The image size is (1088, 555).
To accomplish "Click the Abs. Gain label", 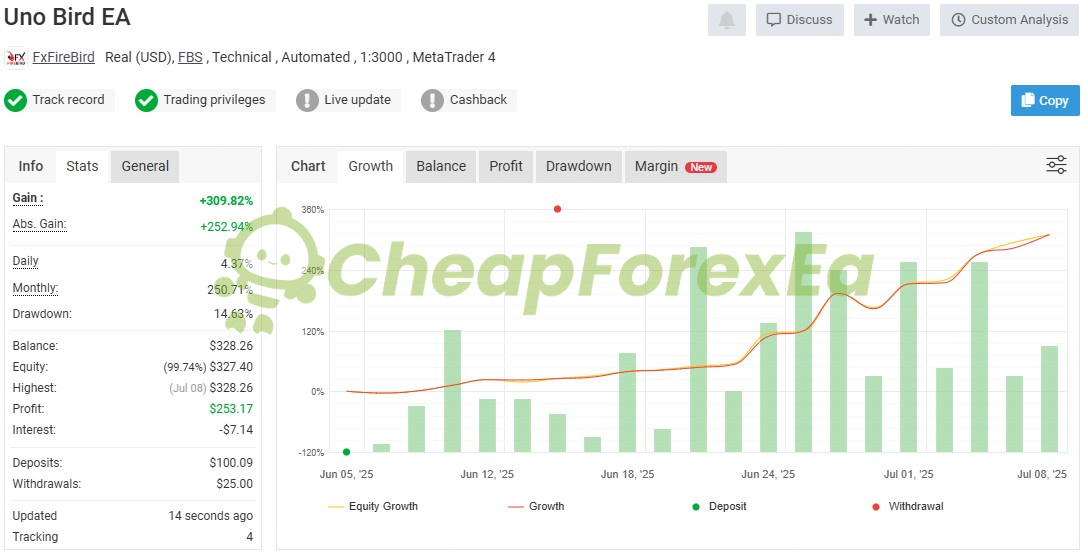I will (x=40, y=224).
